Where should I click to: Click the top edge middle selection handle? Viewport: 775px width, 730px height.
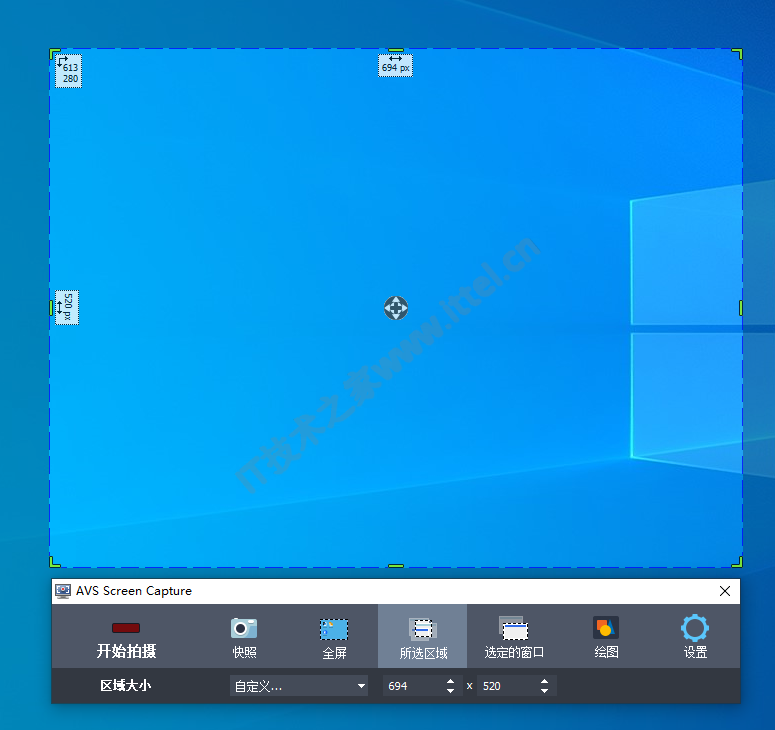point(396,50)
